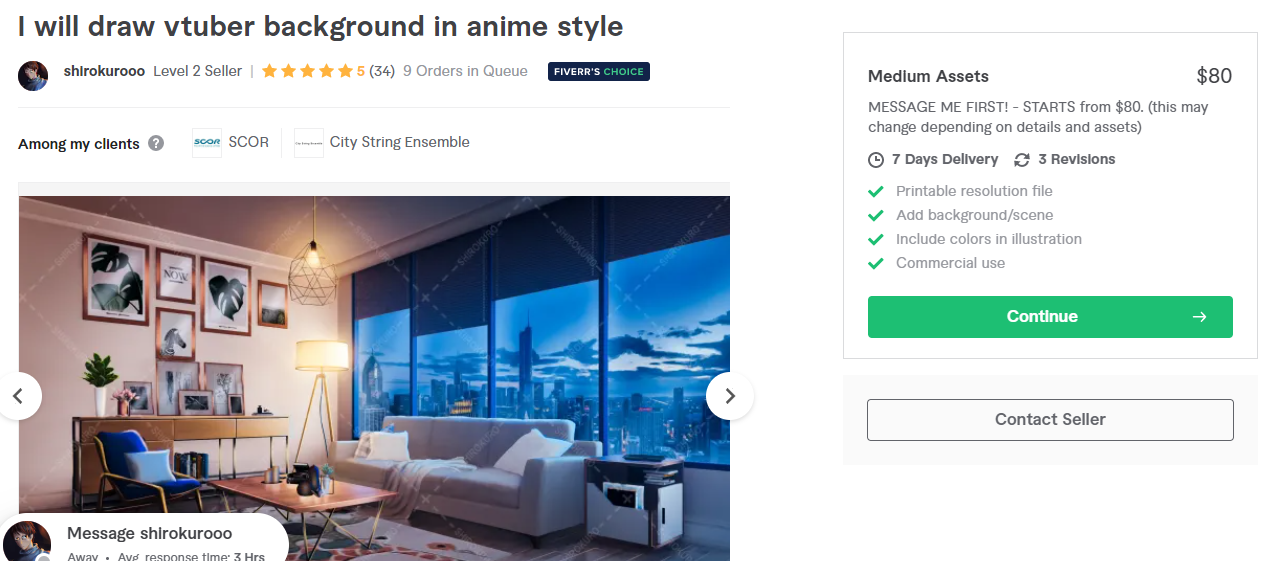Click the Contact Seller button
1273x561 pixels.
tap(1050, 420)
